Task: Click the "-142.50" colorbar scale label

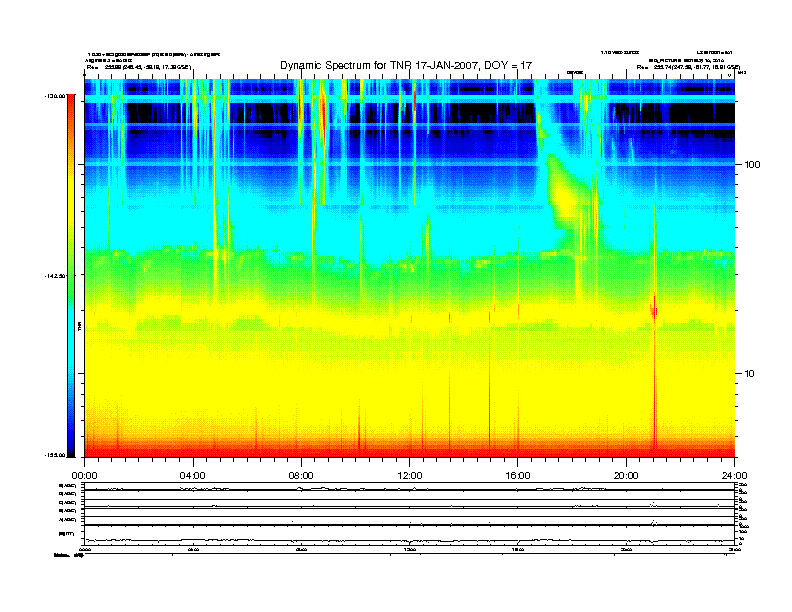Action: 54,276
